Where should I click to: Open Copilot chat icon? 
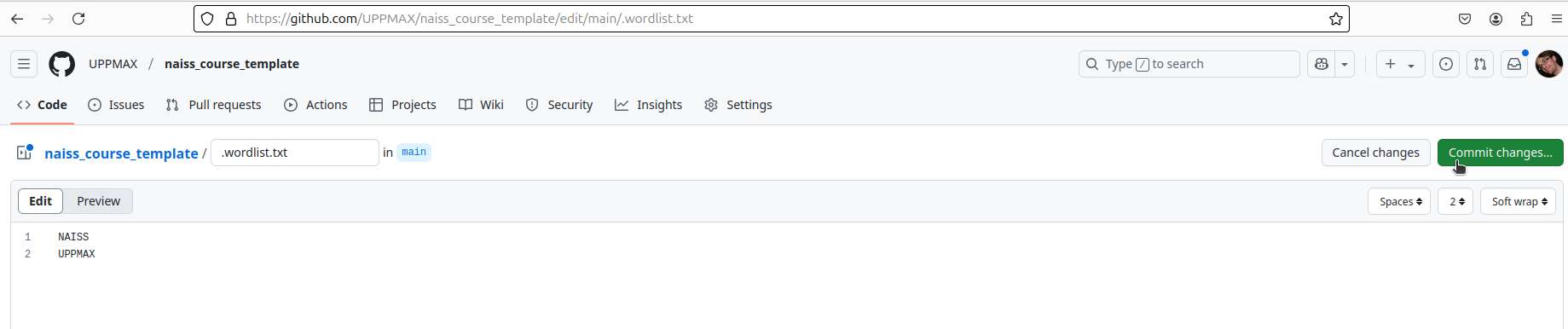(1322, 64)
